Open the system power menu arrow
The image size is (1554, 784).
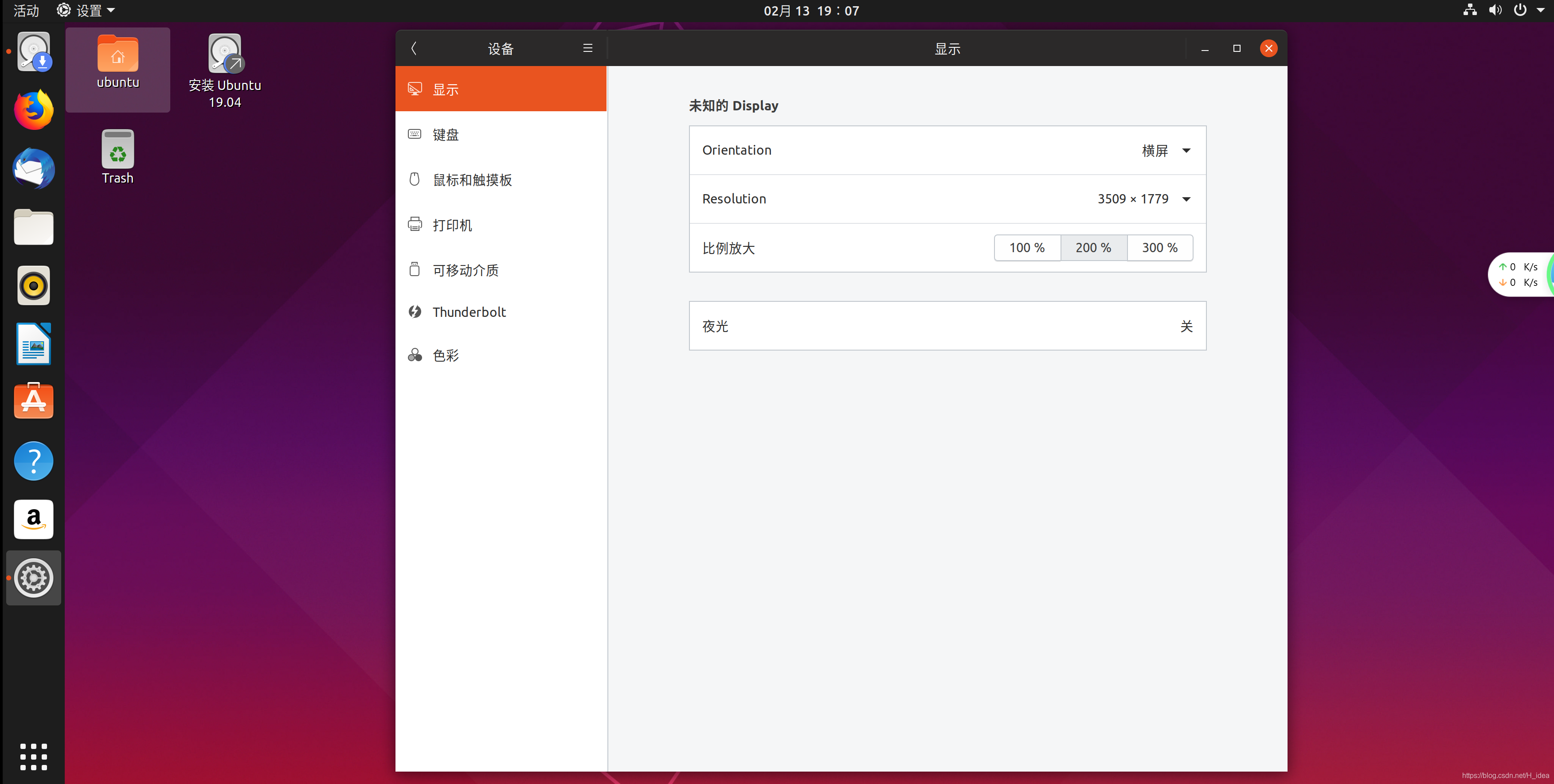[x=1540, y=10]
